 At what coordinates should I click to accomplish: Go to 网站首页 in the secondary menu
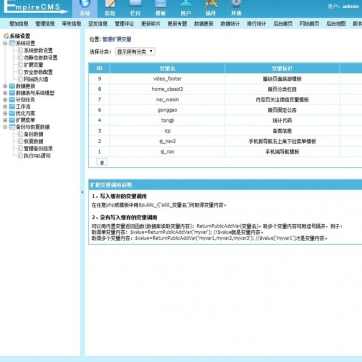pos(309,24)
